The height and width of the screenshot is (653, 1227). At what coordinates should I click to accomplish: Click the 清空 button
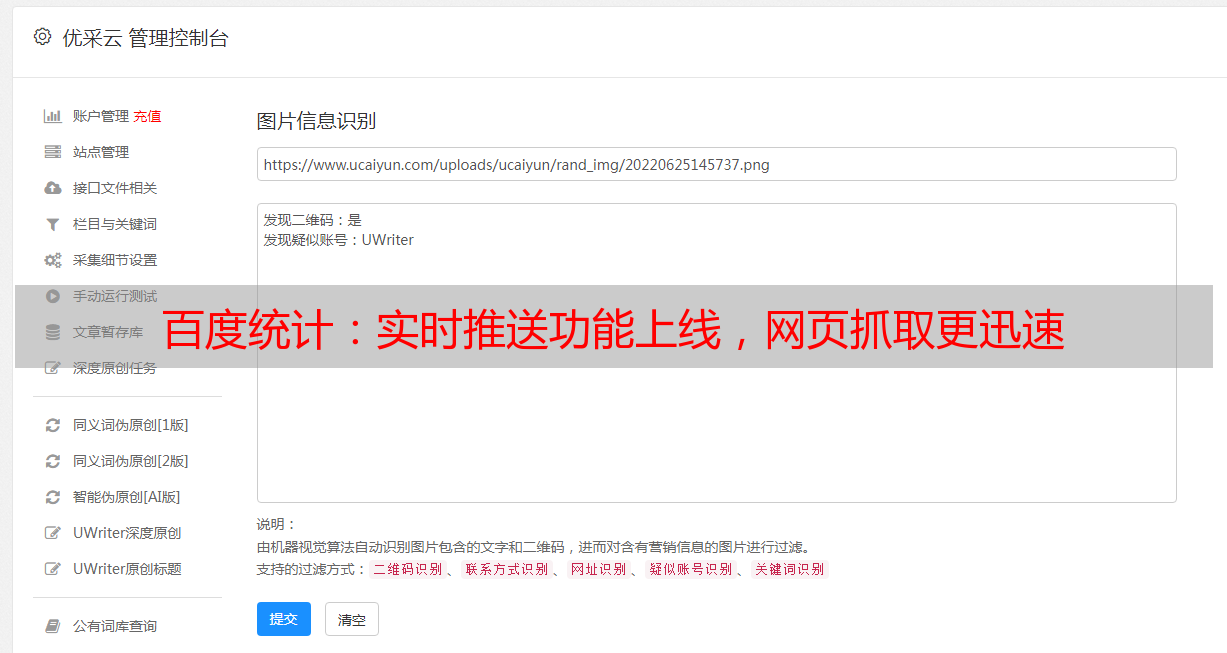pos(352,619)
